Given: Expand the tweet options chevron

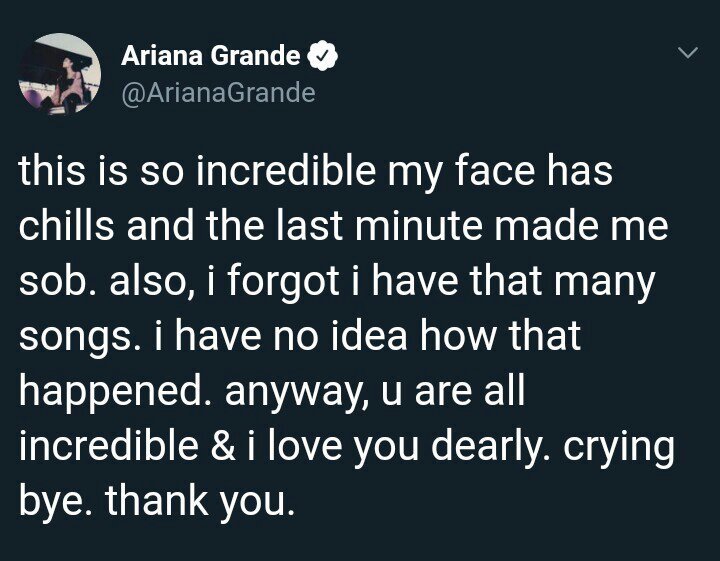Looking at the screenshot, I should tap(688, 53).
